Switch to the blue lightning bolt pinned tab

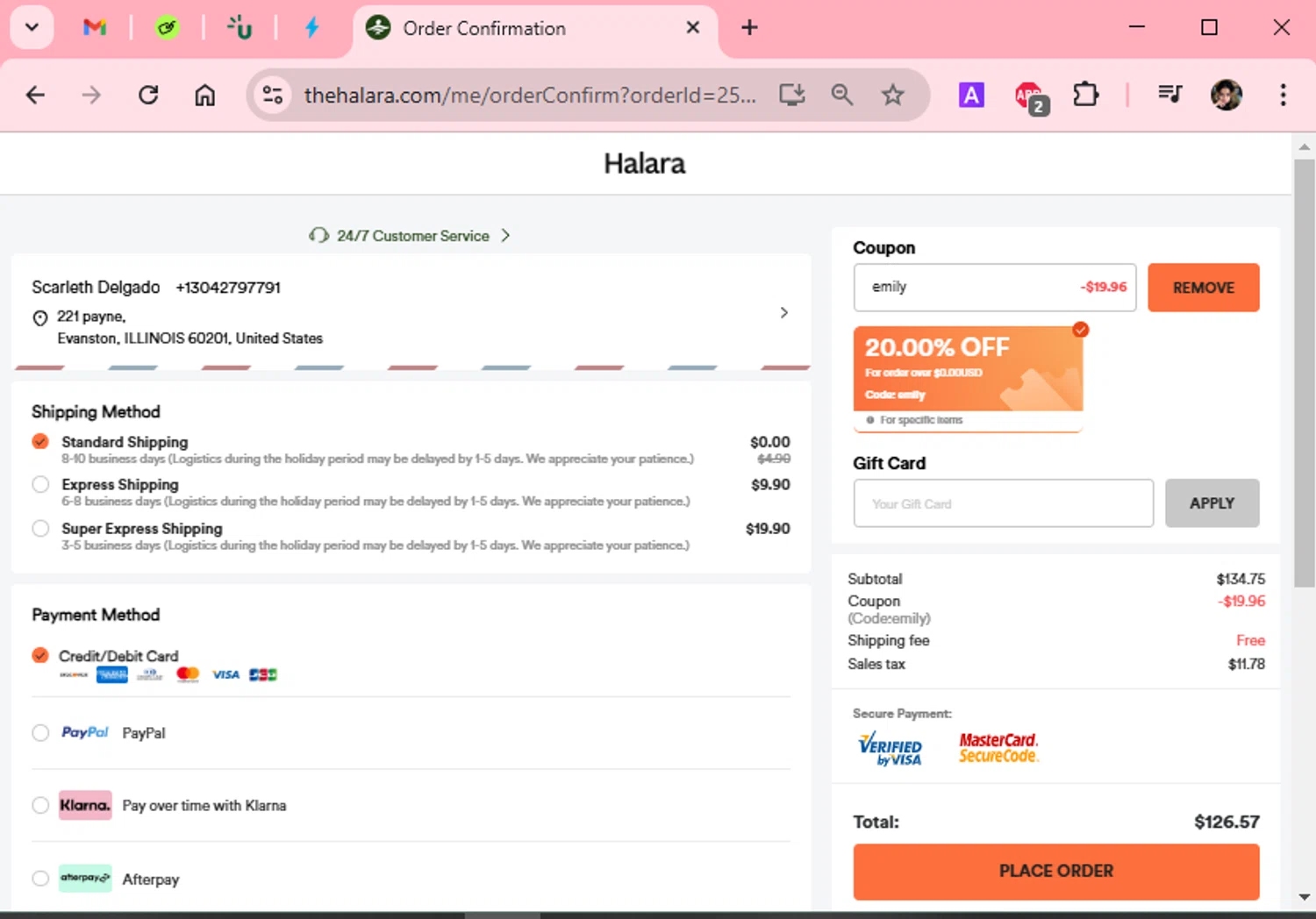[x=311, y=27]
